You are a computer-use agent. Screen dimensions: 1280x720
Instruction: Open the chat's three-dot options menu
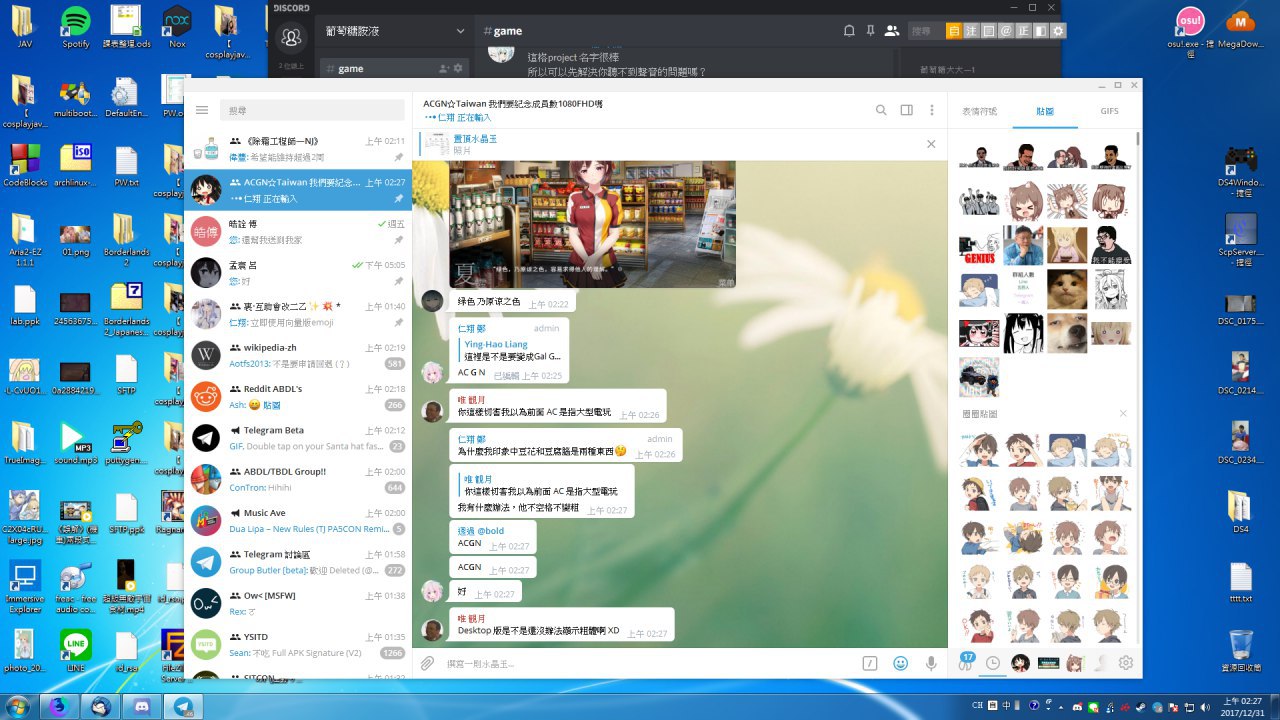[932, 110]
